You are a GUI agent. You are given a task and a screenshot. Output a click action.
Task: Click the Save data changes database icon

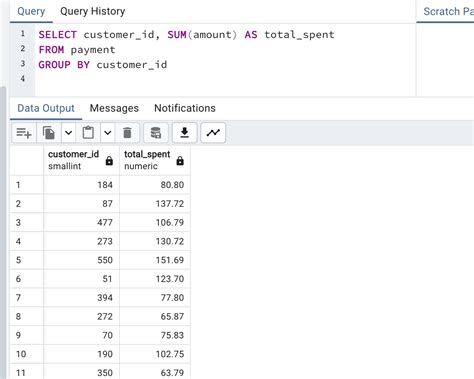[x=155, y=133]
